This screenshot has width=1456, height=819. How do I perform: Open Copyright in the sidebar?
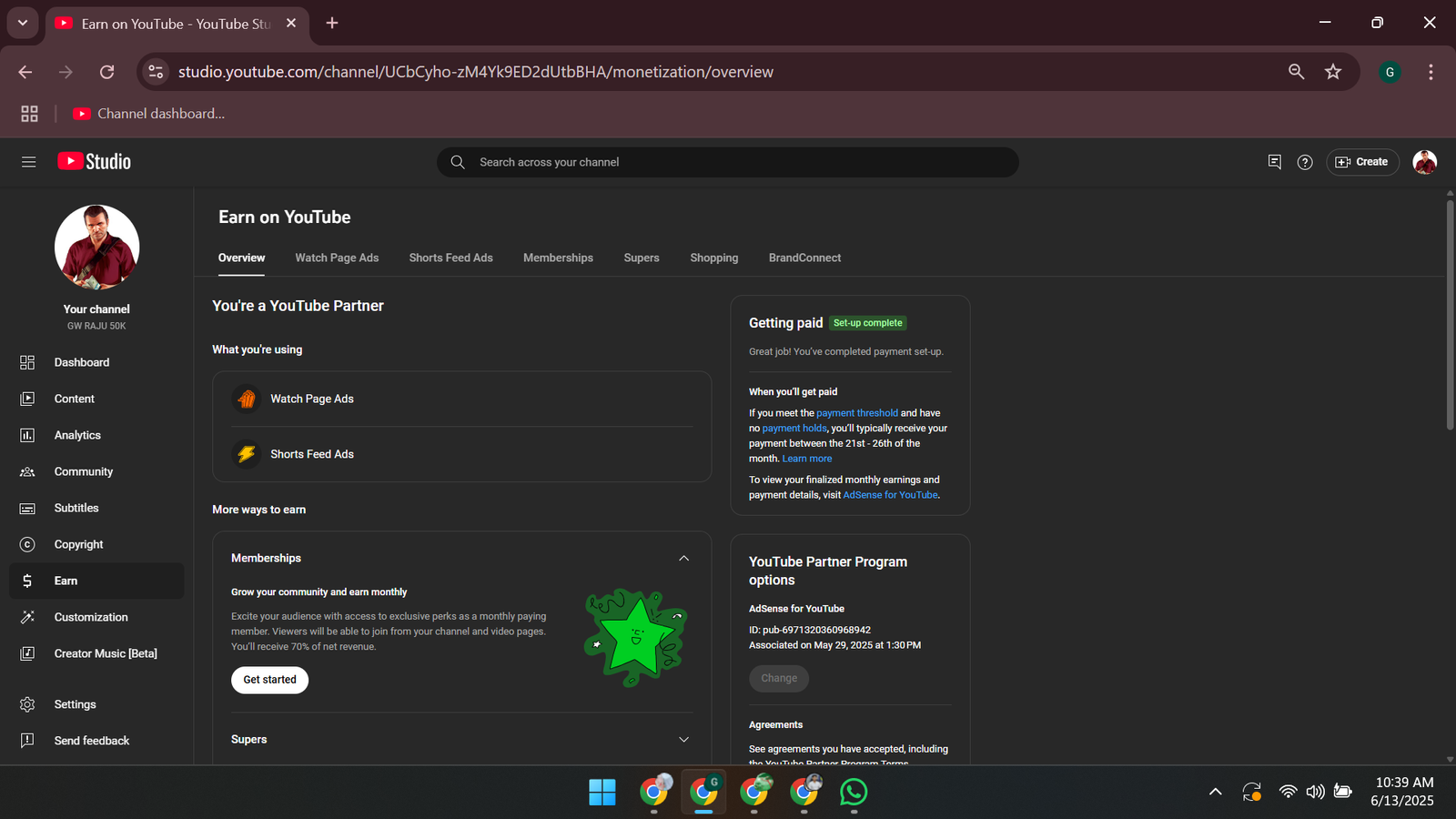(96, 544)
